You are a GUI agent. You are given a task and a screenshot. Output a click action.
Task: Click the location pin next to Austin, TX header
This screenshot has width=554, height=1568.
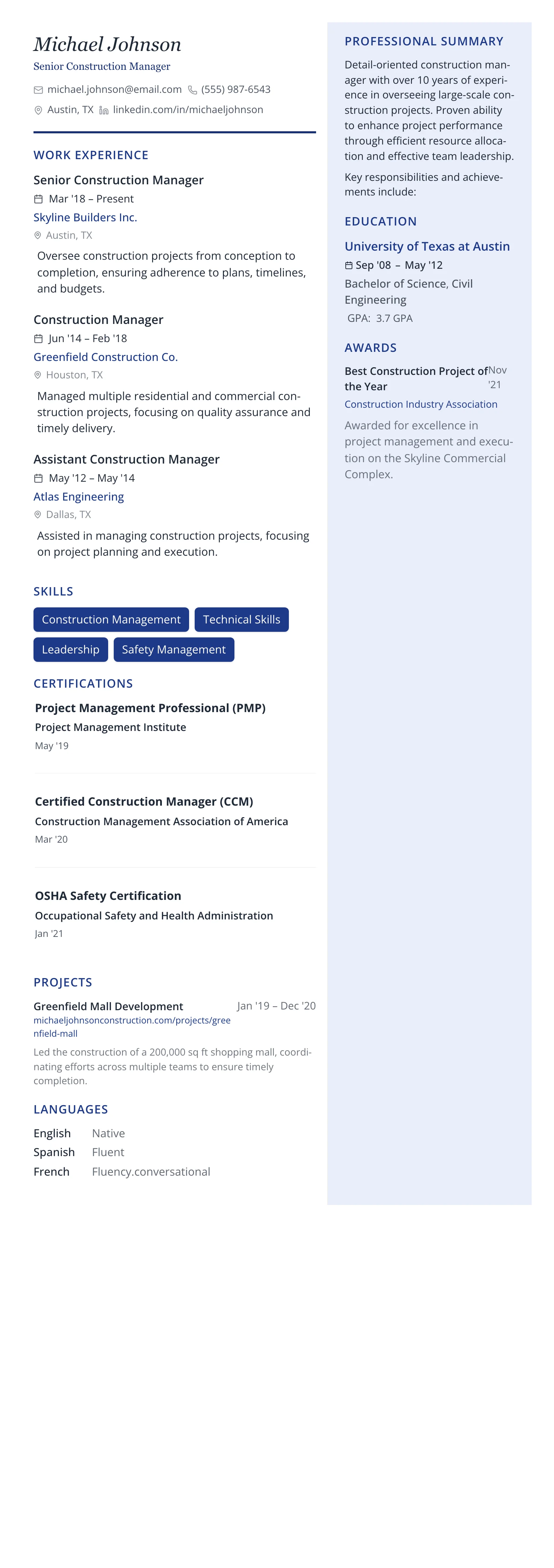pyautogui.click(x=38, y=110)
